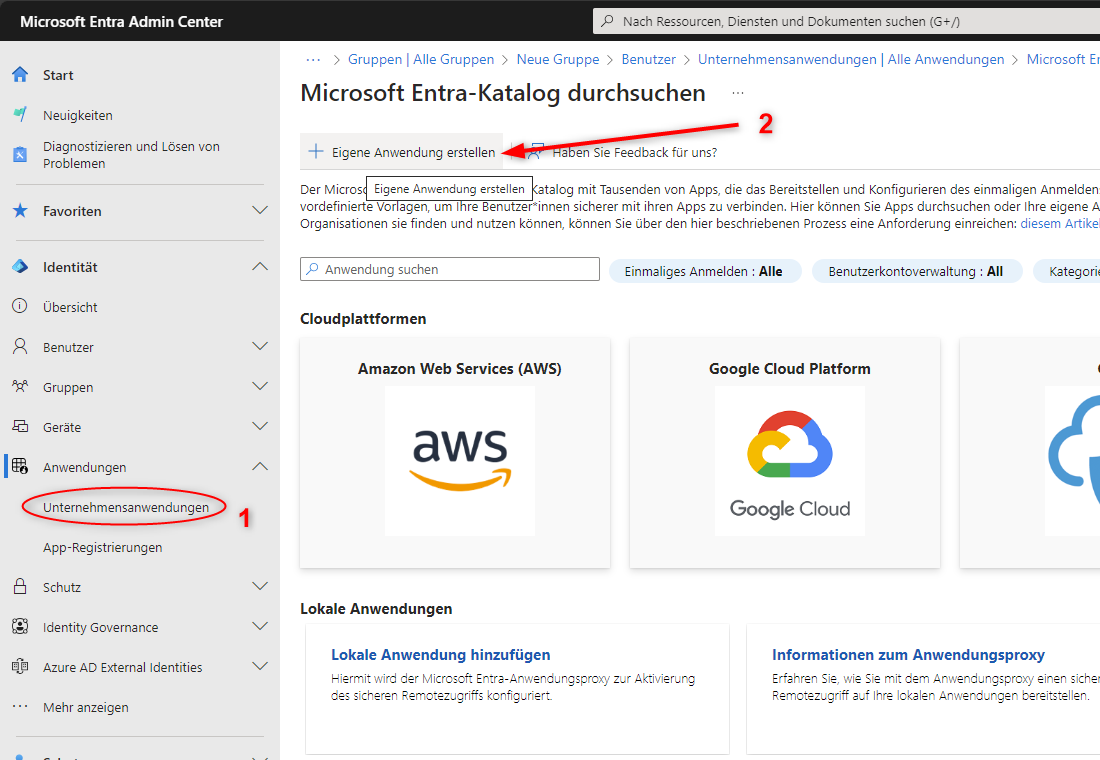Screen dimensions: 1100x760
Task: Click the Benutzer person icon
Action: [20, 347]
